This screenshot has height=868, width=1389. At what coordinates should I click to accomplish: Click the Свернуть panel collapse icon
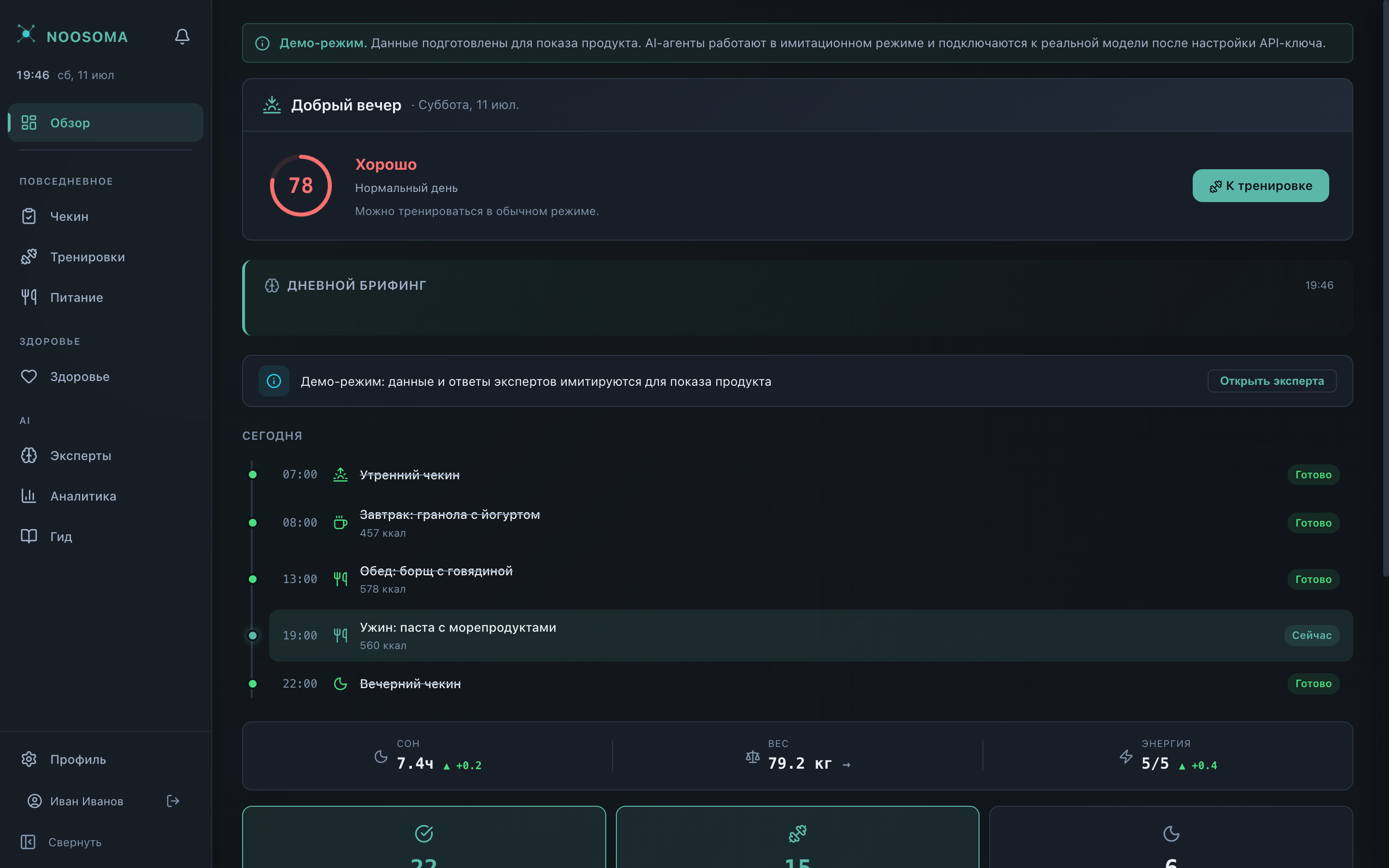pos(27,841)
